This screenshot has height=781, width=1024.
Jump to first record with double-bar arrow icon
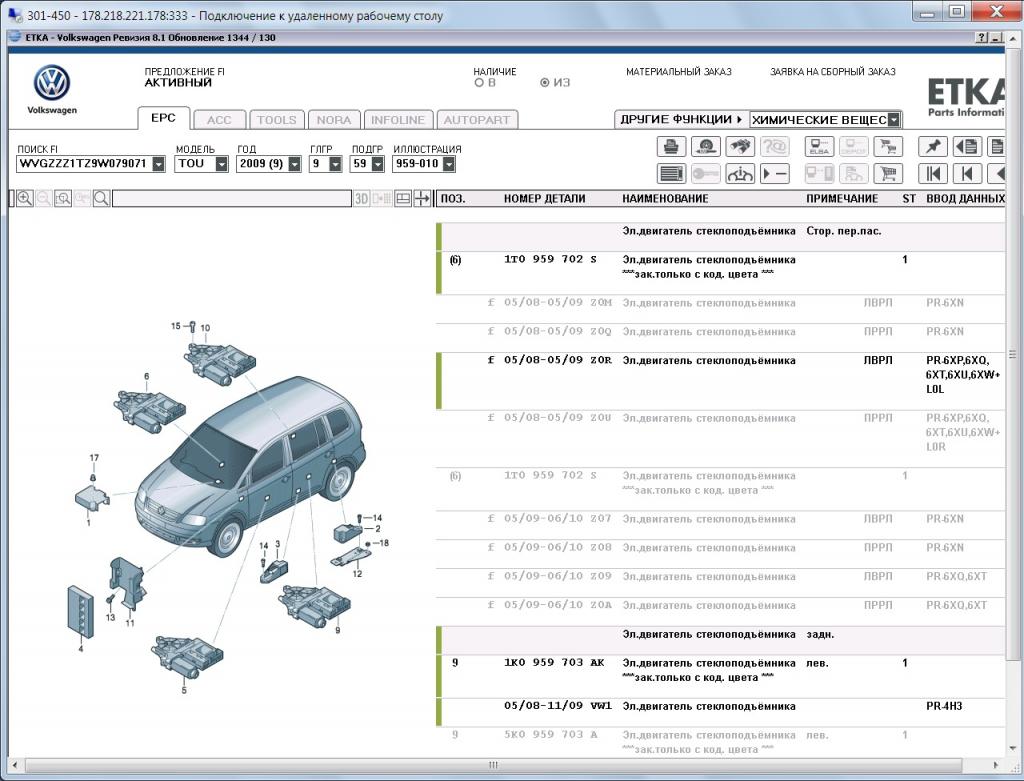click(x=933, y=174)
